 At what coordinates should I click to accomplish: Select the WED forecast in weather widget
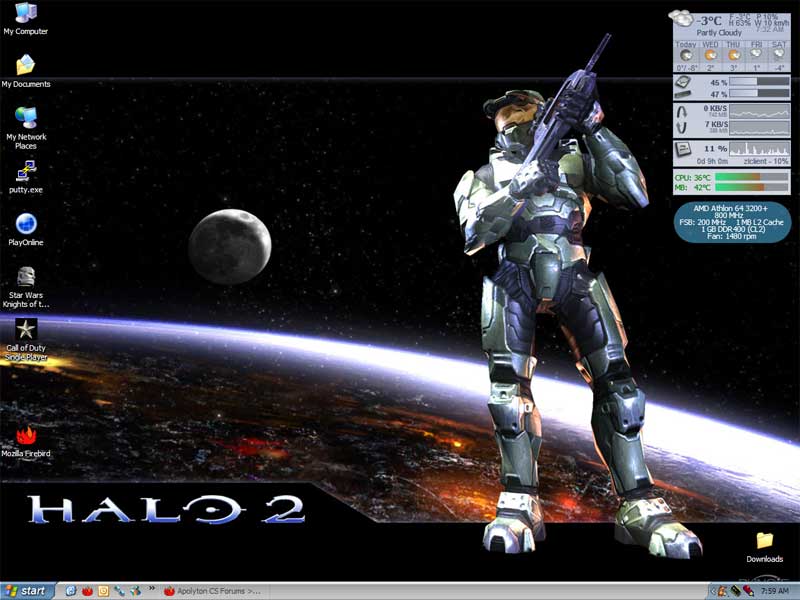(x=711, y=56)
